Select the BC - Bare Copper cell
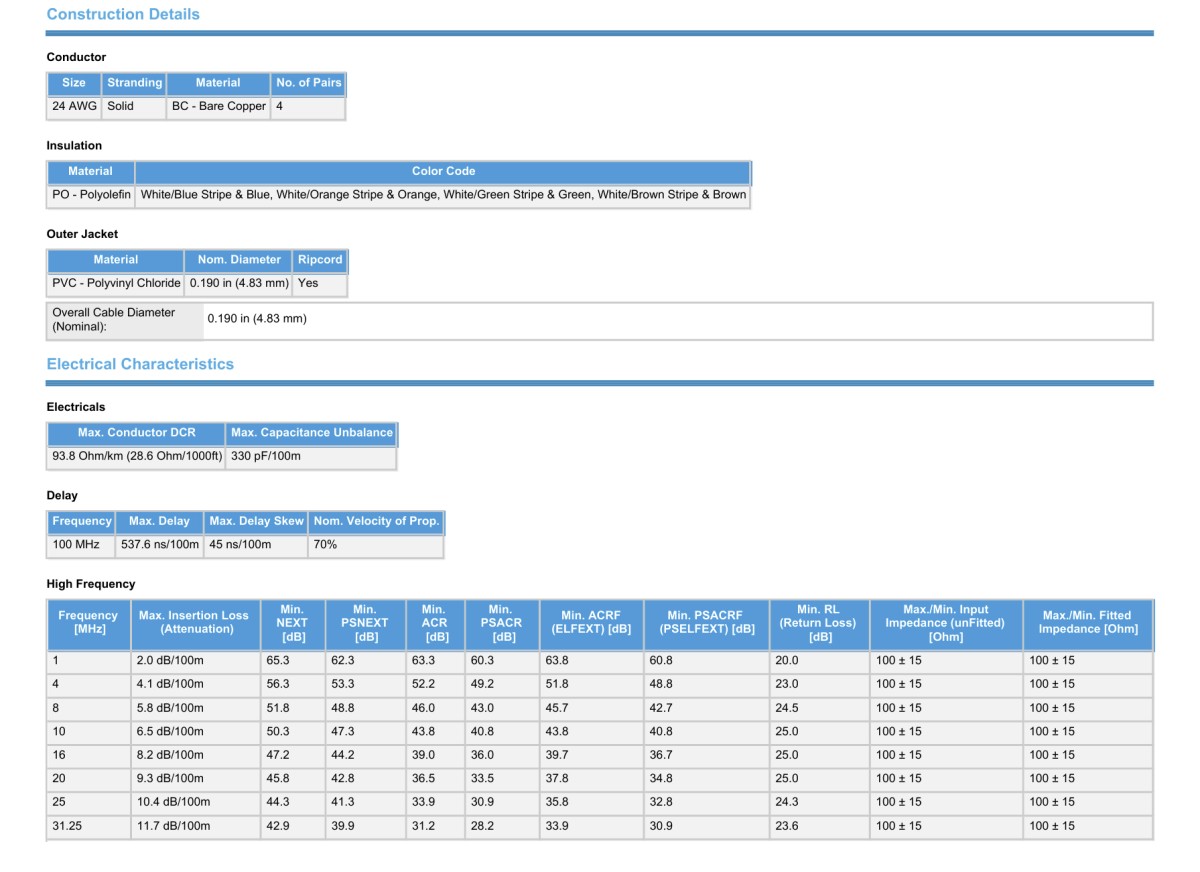This screenshot has width=1200, height=872. click(x=218, y=106)
